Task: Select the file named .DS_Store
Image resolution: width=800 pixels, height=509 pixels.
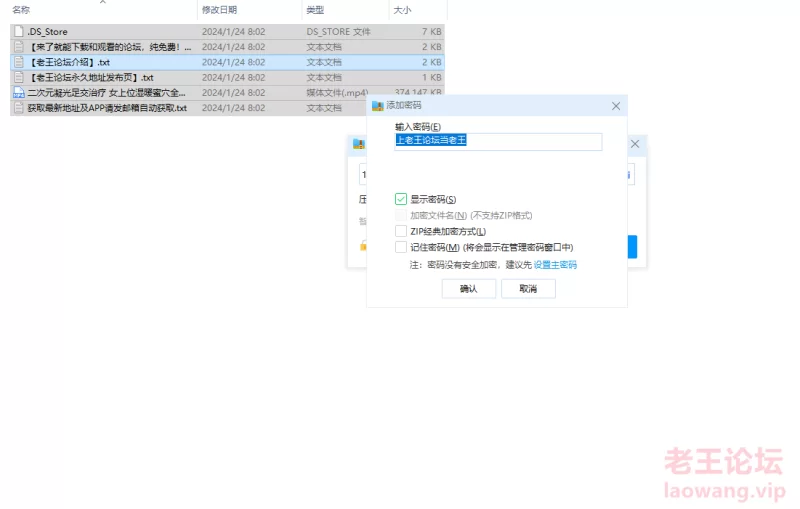Action: coord(47,32)
